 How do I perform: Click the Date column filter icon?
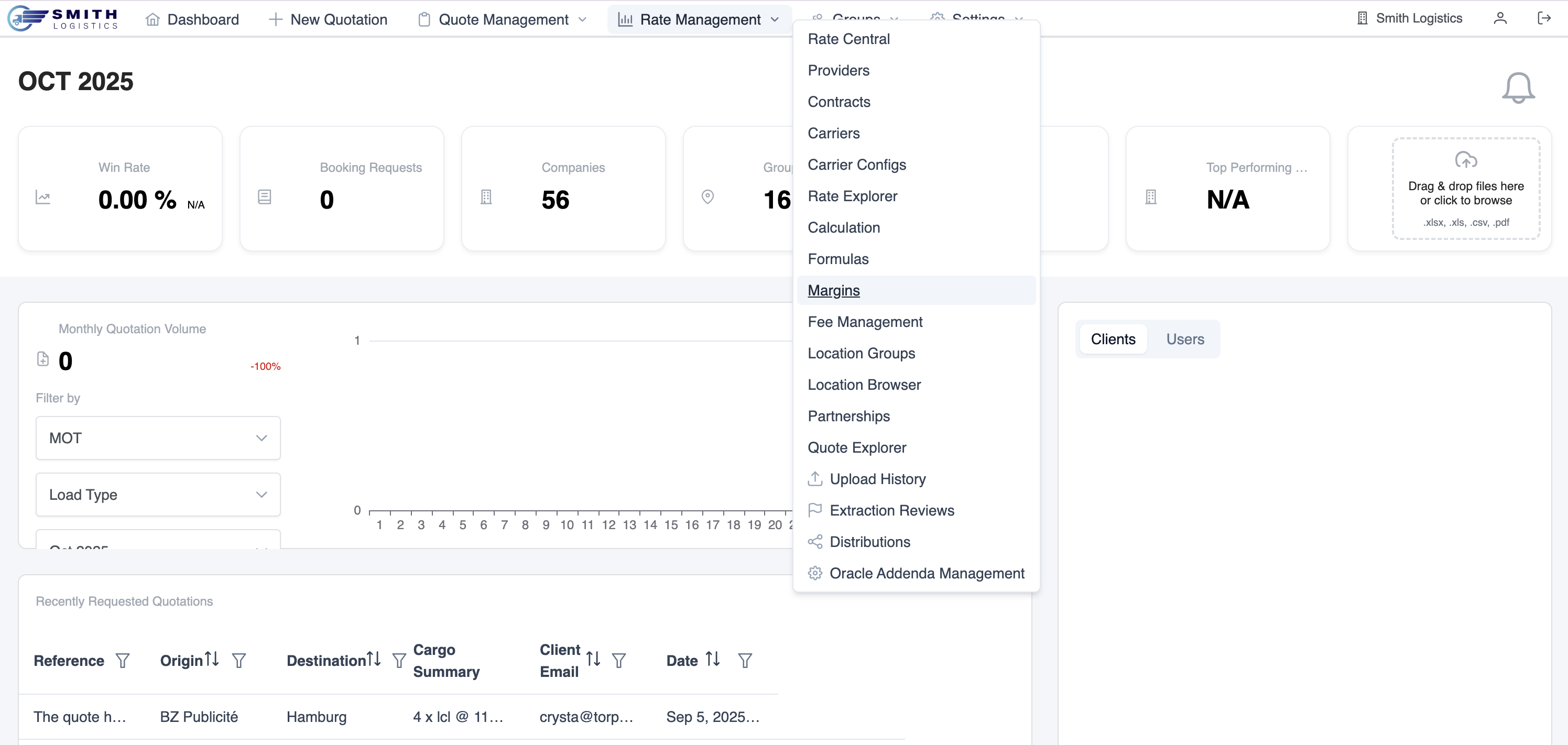[x=745, y=661]
